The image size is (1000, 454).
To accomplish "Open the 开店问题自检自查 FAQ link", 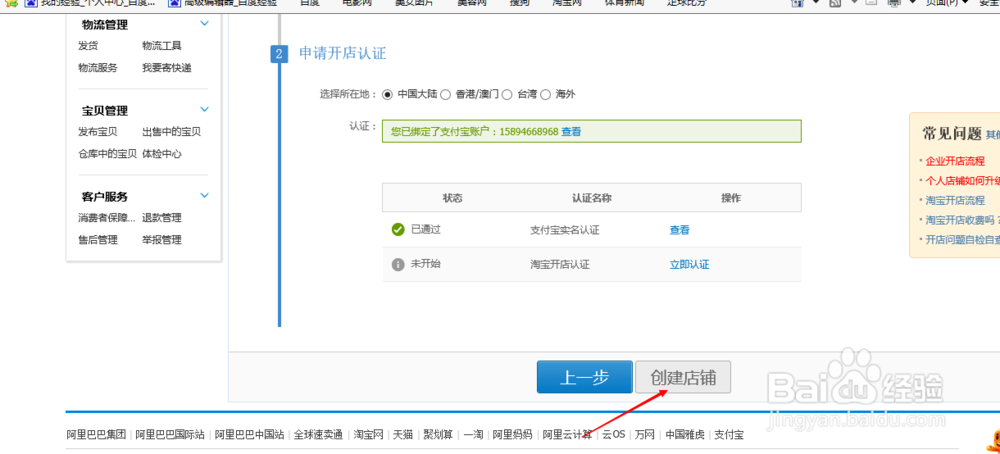I will (962, 240).
